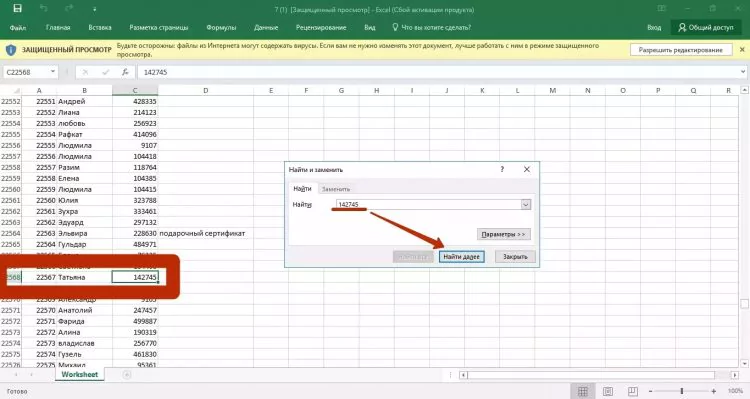Click the vertical scrollbar up arrow
The width and height of the screenshot is (750, 399).
tap(744, 90)
